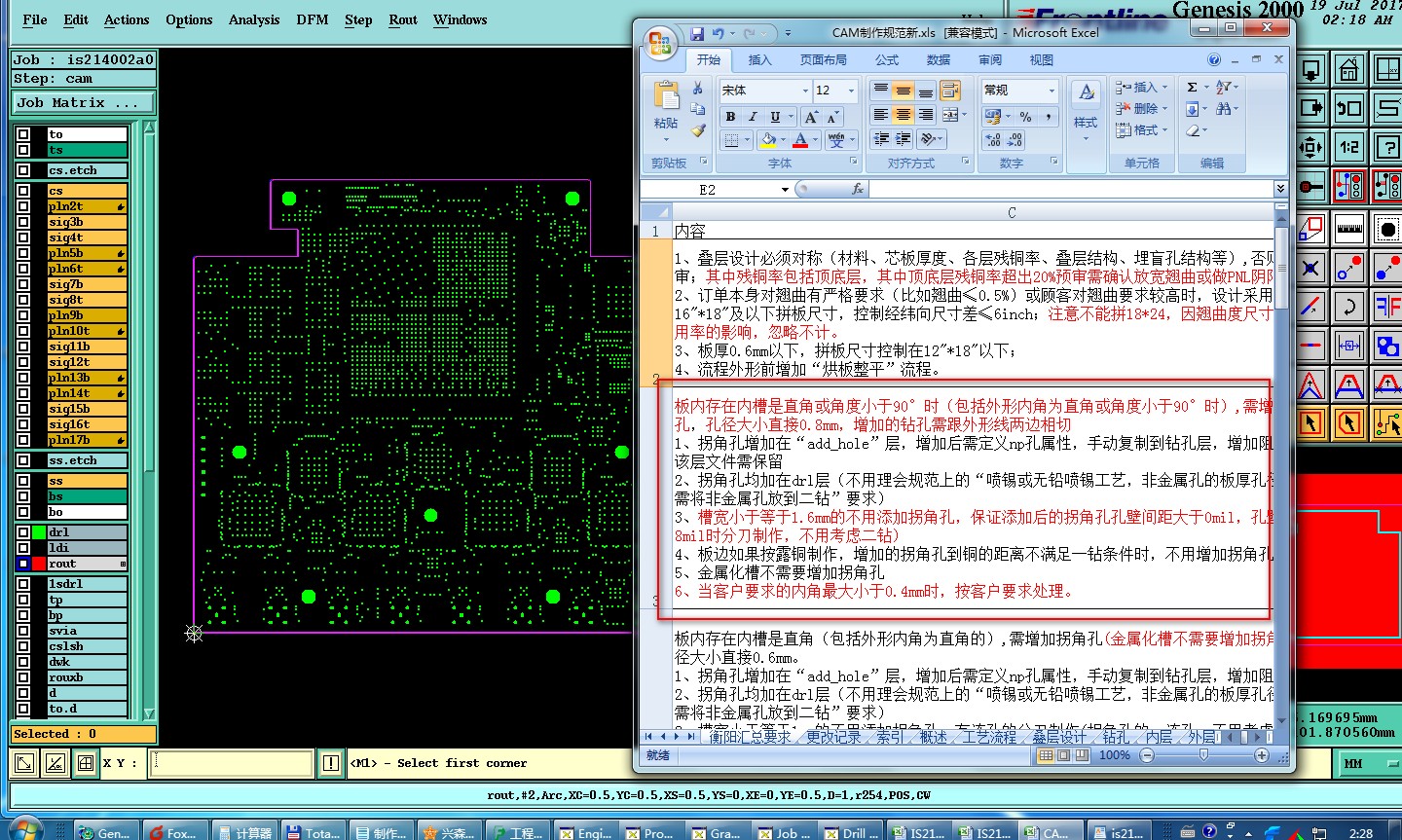Open the number format dropdown 常规
Image resolution: width=1402 pixels, height=840 pixels.
(1051, 91)
